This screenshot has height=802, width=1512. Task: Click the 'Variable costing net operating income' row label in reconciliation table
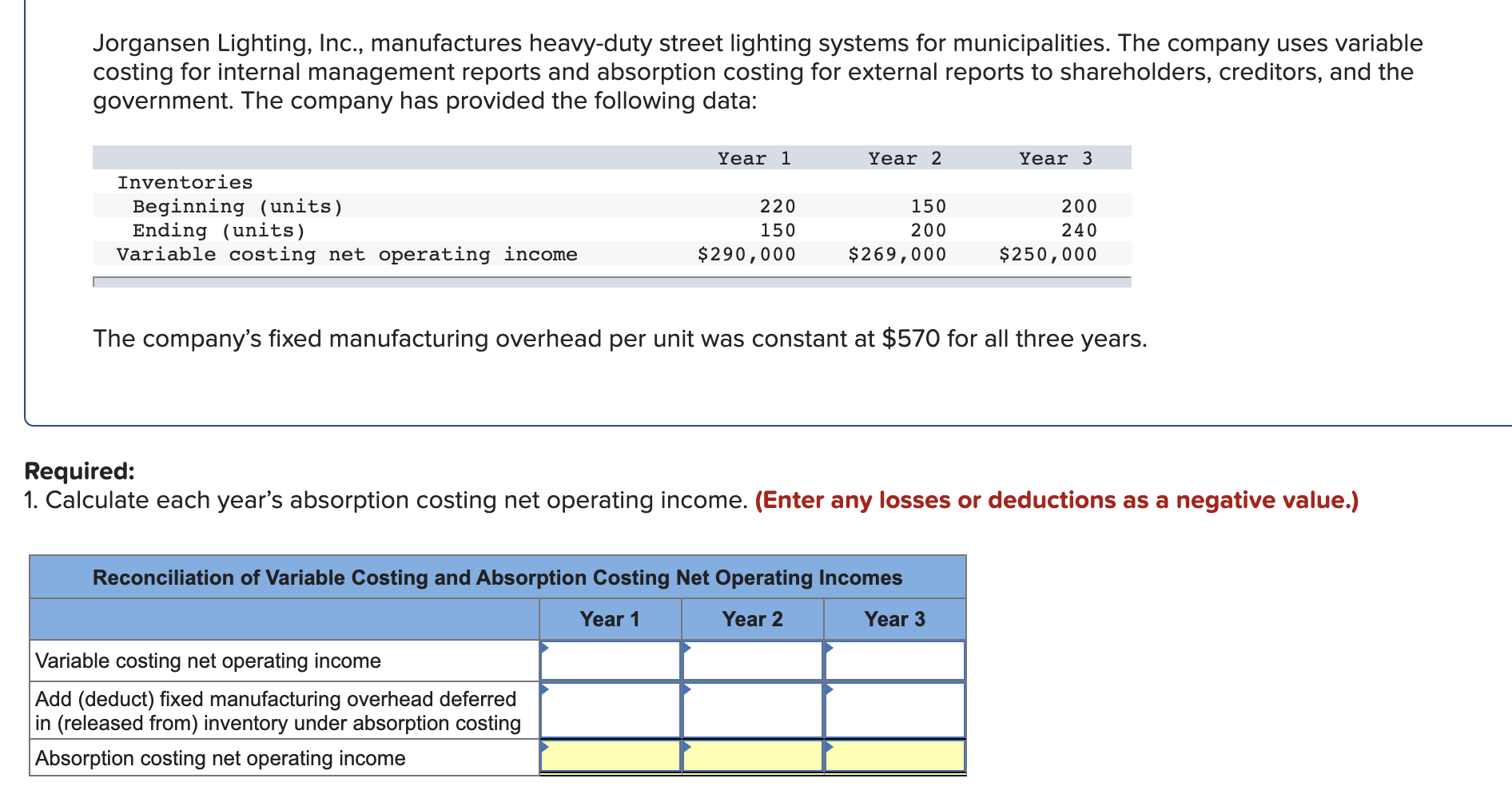[208, 661]
